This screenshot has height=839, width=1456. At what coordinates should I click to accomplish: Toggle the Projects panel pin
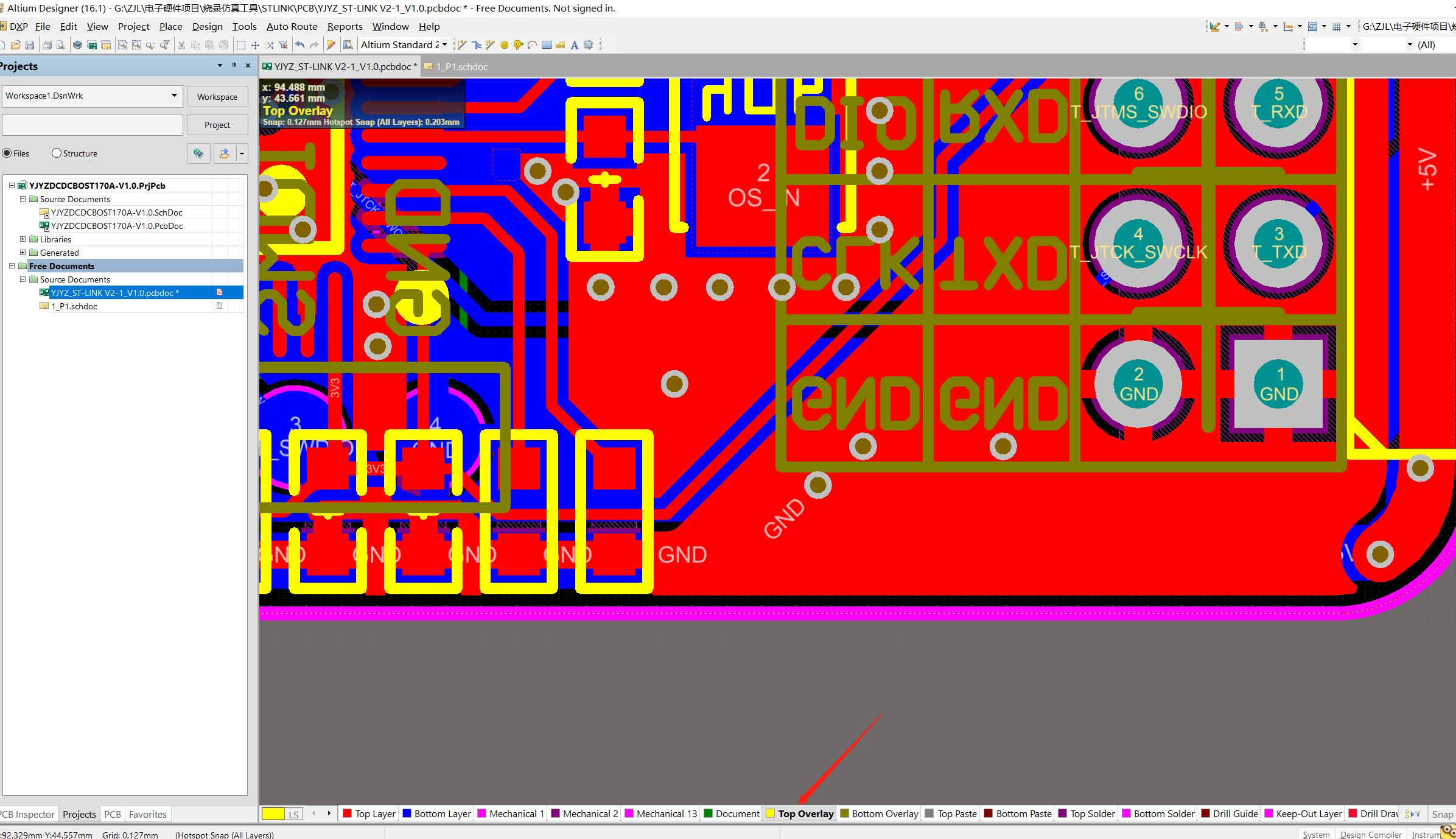[x=234, y=65]
